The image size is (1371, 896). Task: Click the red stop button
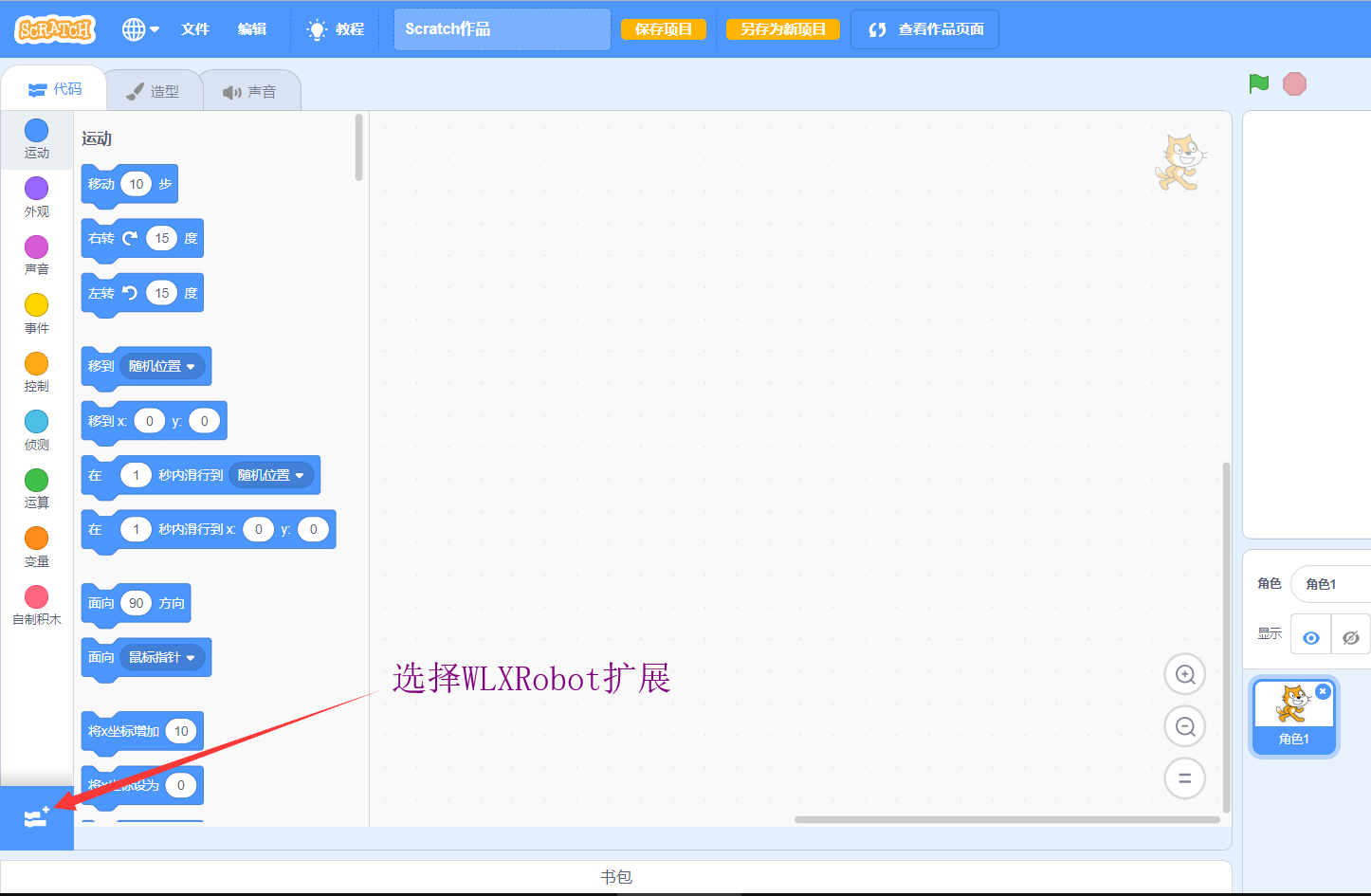(x=1294, y=83)
